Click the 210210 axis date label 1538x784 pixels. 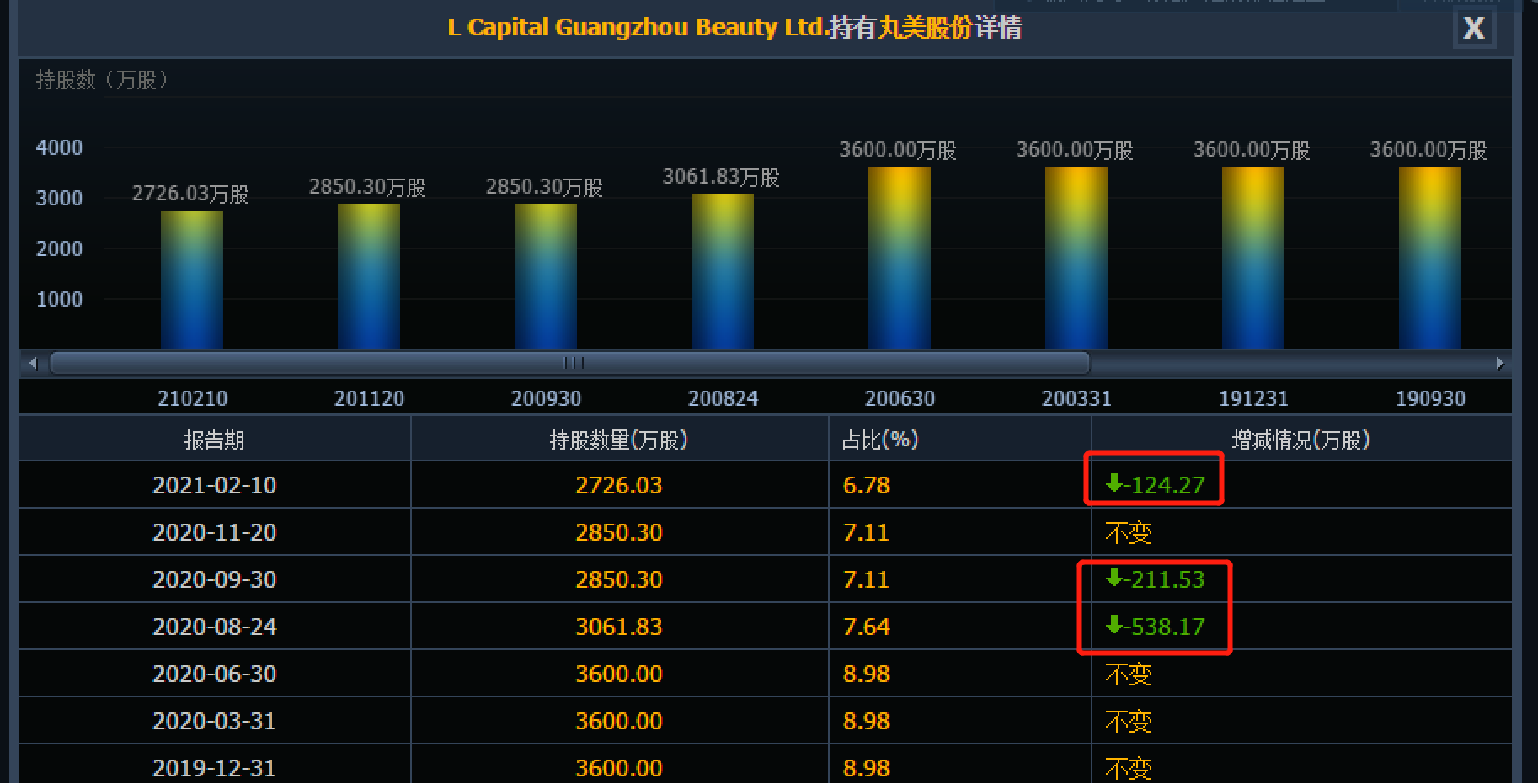click(192, 398)
